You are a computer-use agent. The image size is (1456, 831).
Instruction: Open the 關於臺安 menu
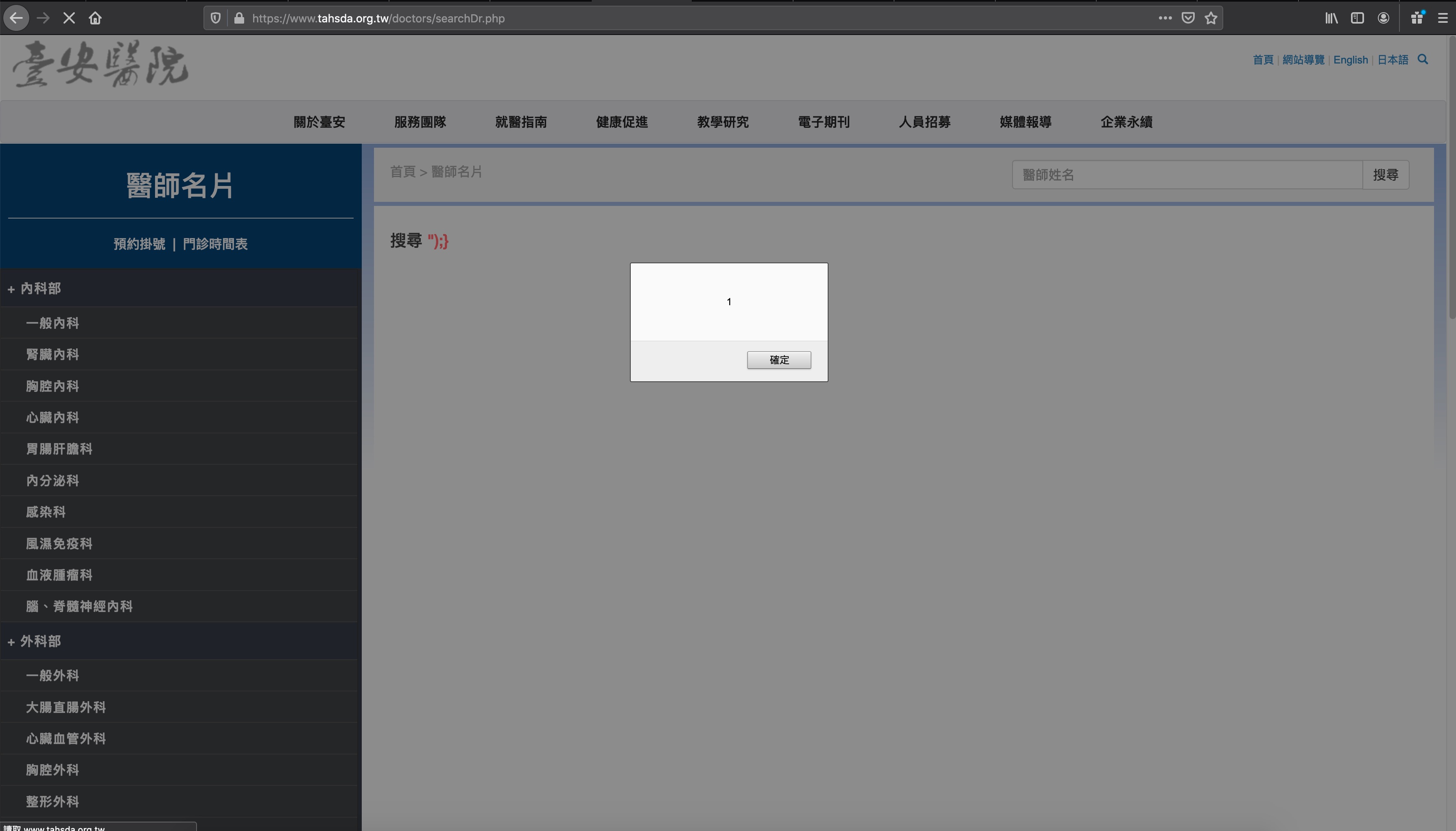(x=319, y=122)
